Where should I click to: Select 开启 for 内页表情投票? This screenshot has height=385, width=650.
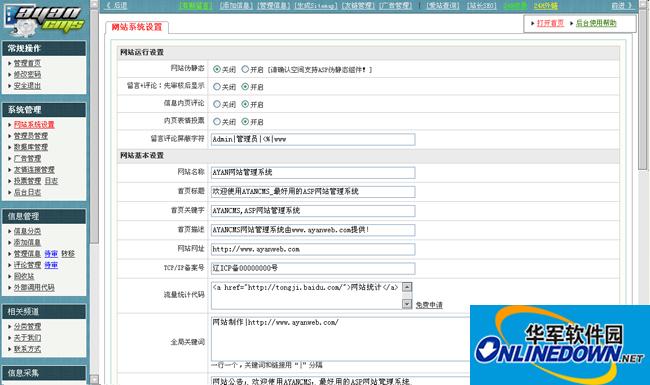[245, 121]
